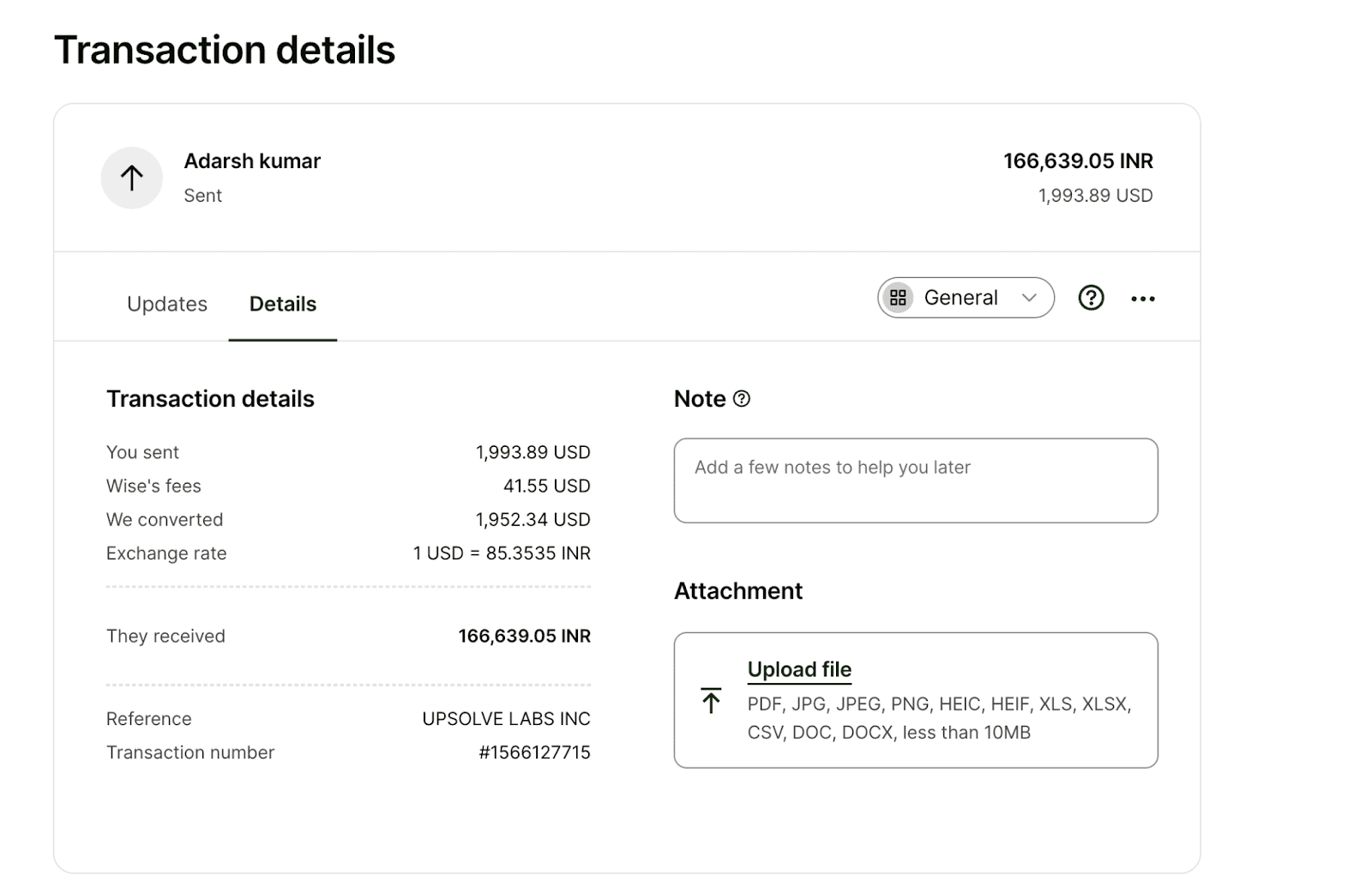Switch to the Updates tab
The image size is (1372, 882).
pos(166,304)
